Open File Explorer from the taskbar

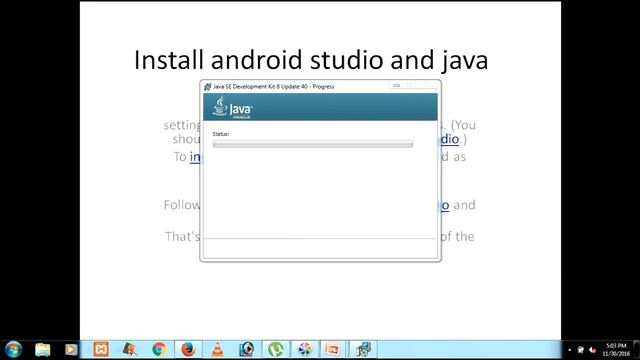click(x=42, y=350)
